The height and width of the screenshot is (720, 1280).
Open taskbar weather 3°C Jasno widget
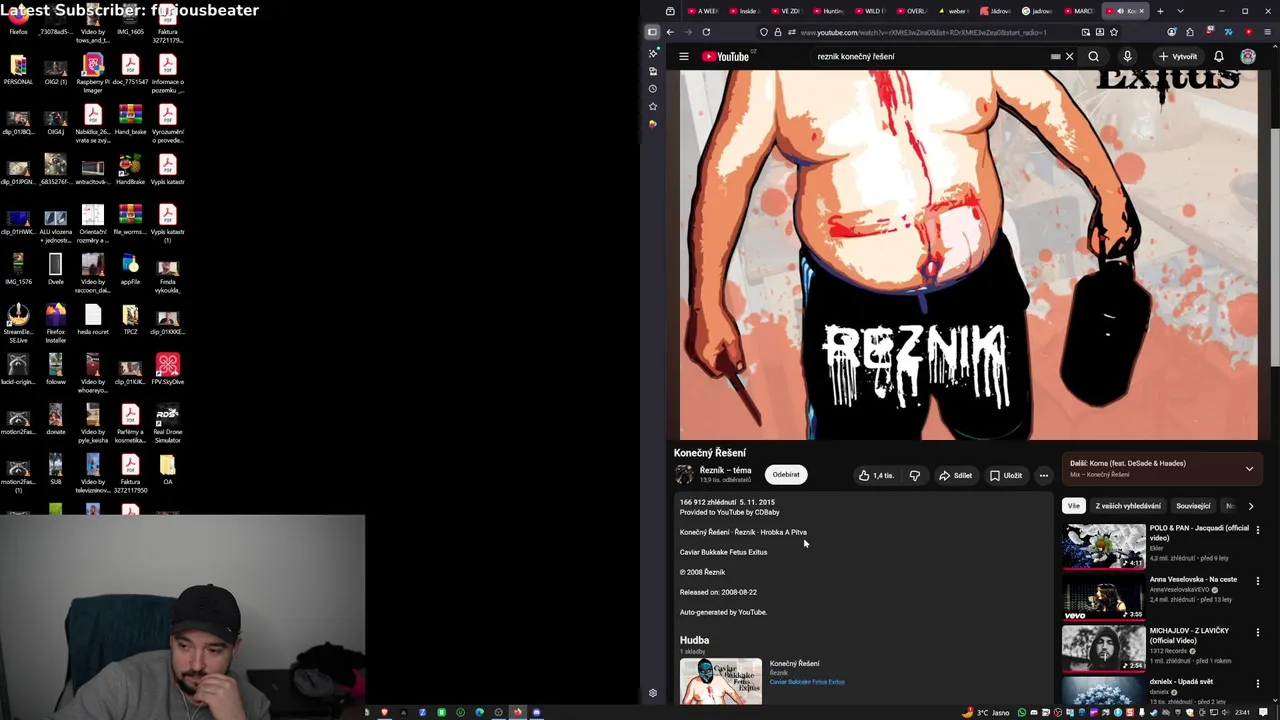[987, 712]
